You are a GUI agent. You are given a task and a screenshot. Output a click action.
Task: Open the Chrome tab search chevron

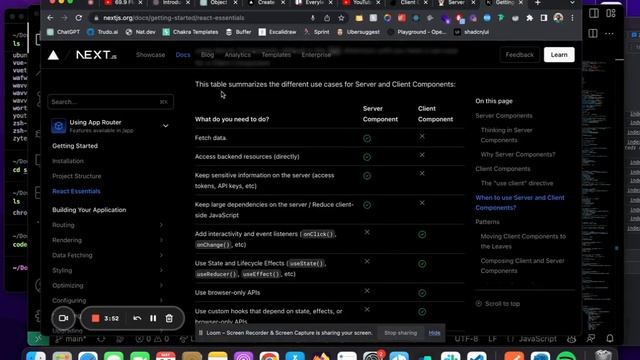(x=572, y=3)
